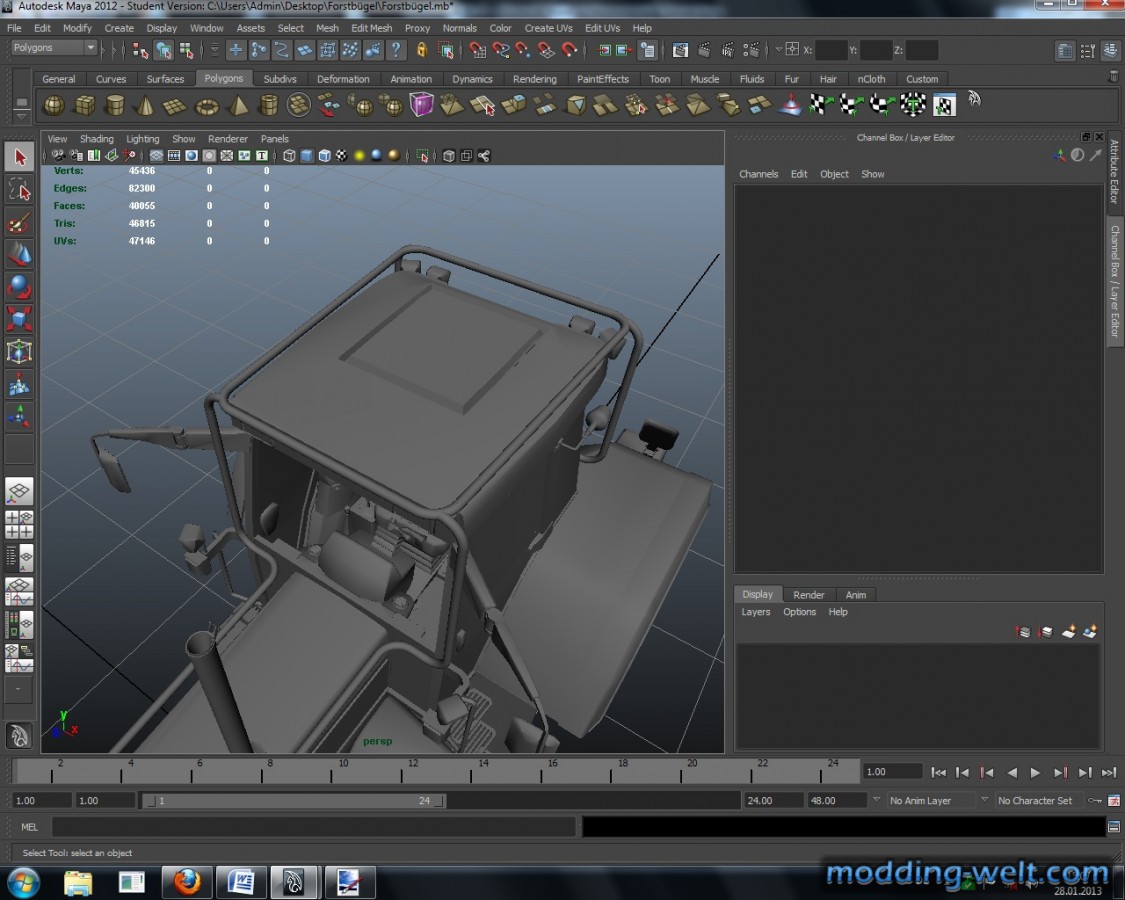
Task: Enable snap to grids
Action: coord(477,50)
